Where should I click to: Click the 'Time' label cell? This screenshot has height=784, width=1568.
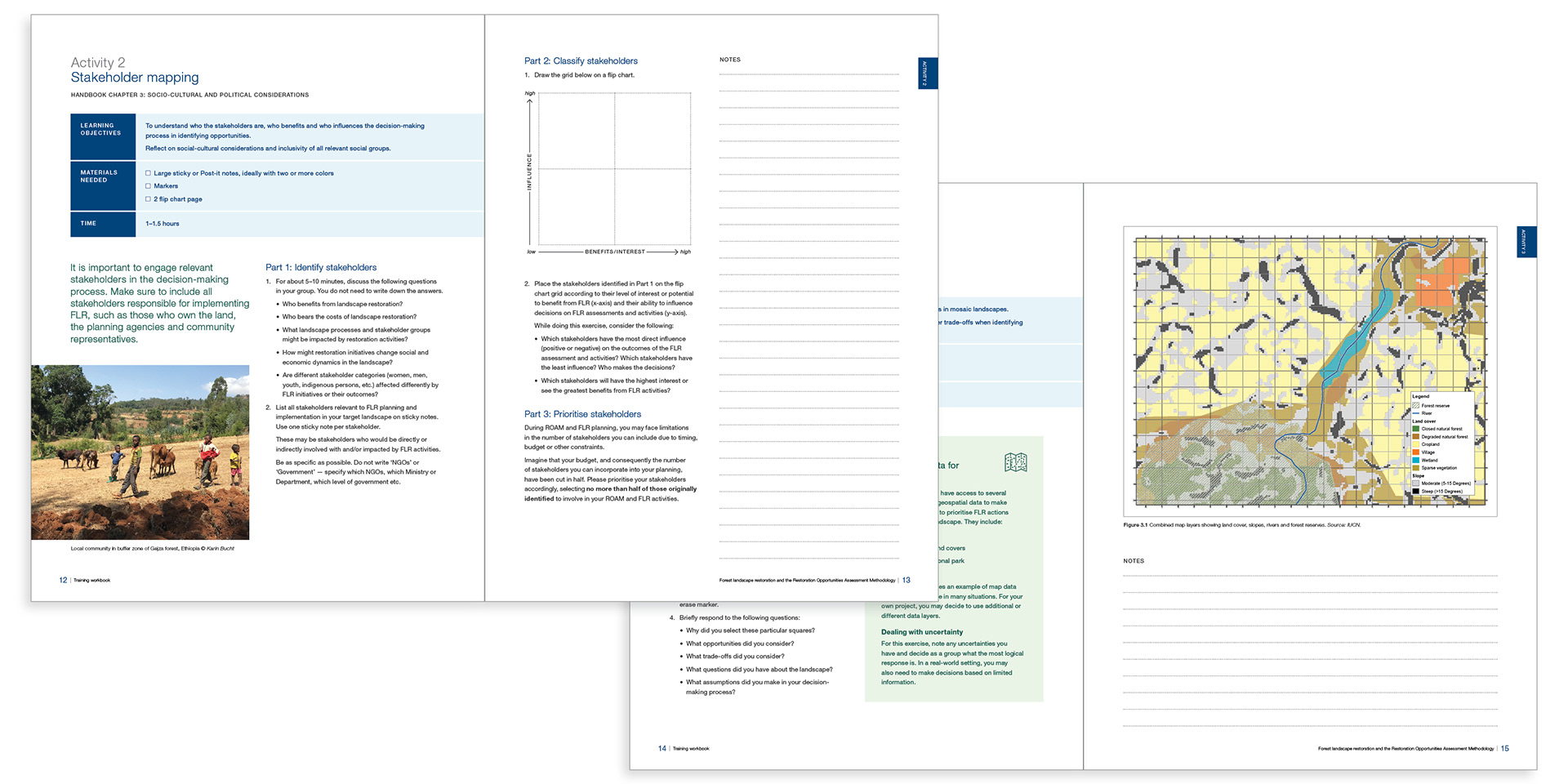pos(103,224)
